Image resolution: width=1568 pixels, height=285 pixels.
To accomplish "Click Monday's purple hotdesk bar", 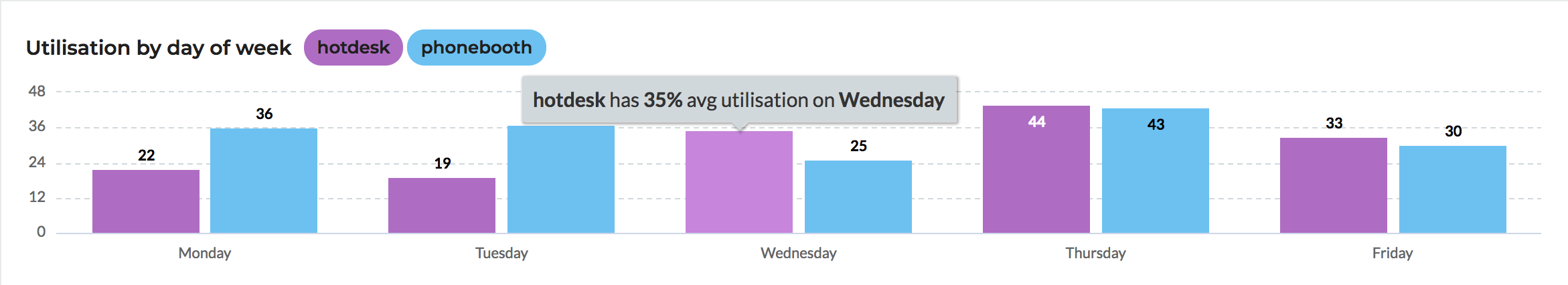I will click(146, 201).
